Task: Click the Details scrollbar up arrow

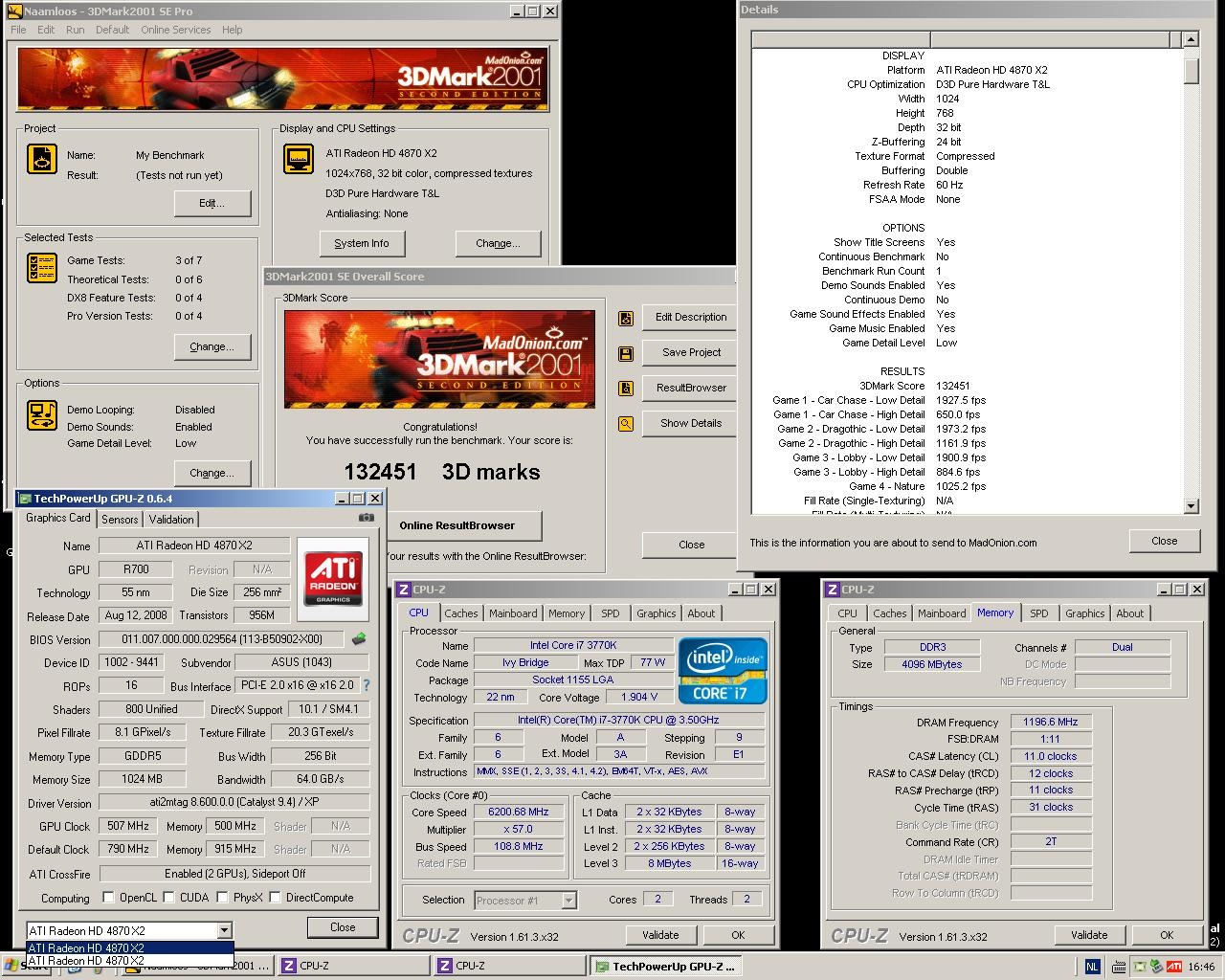Action: tap(1192, 39)
